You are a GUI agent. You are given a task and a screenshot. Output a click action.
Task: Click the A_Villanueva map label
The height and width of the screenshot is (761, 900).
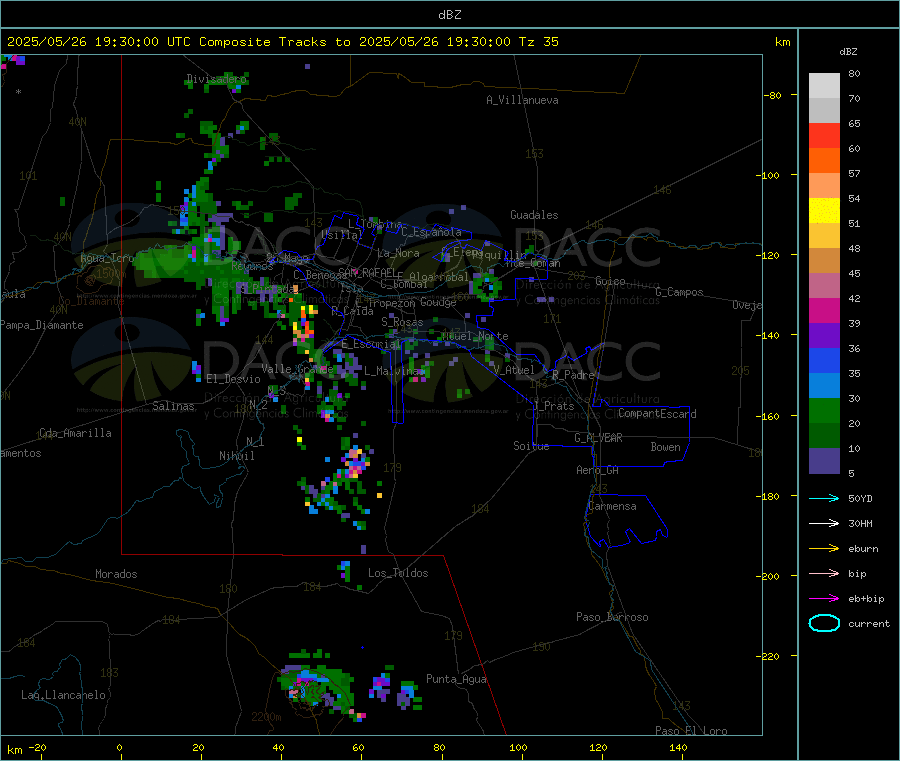(522, 100)
